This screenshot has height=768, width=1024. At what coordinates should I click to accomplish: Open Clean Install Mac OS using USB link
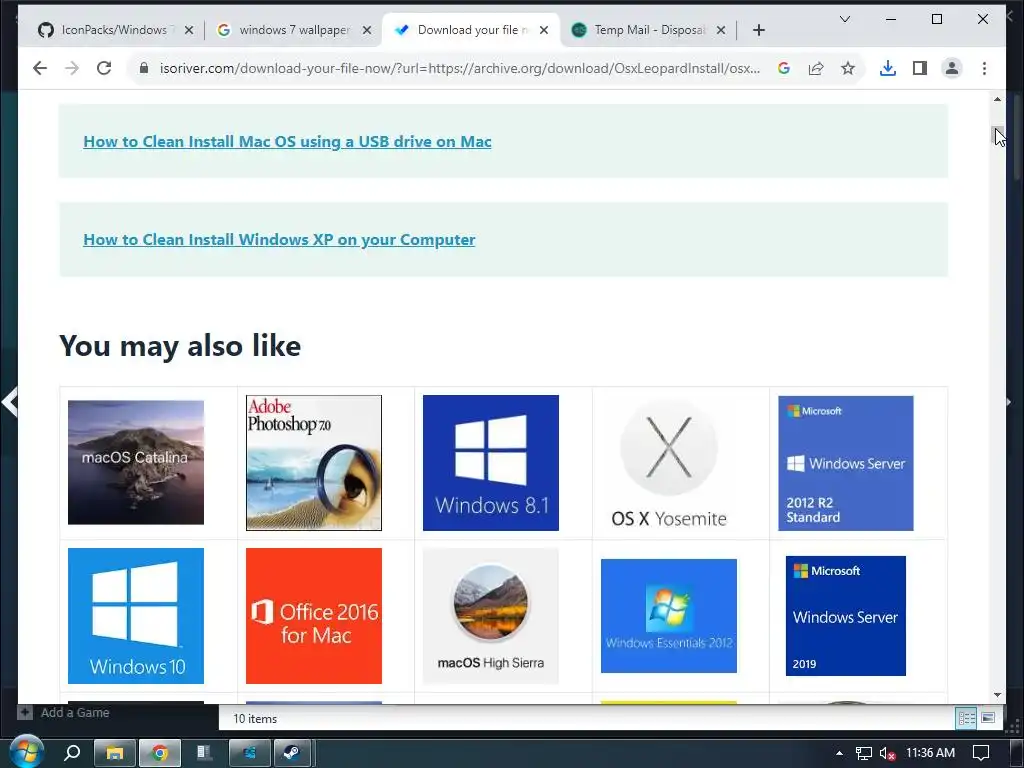[287, 142]
